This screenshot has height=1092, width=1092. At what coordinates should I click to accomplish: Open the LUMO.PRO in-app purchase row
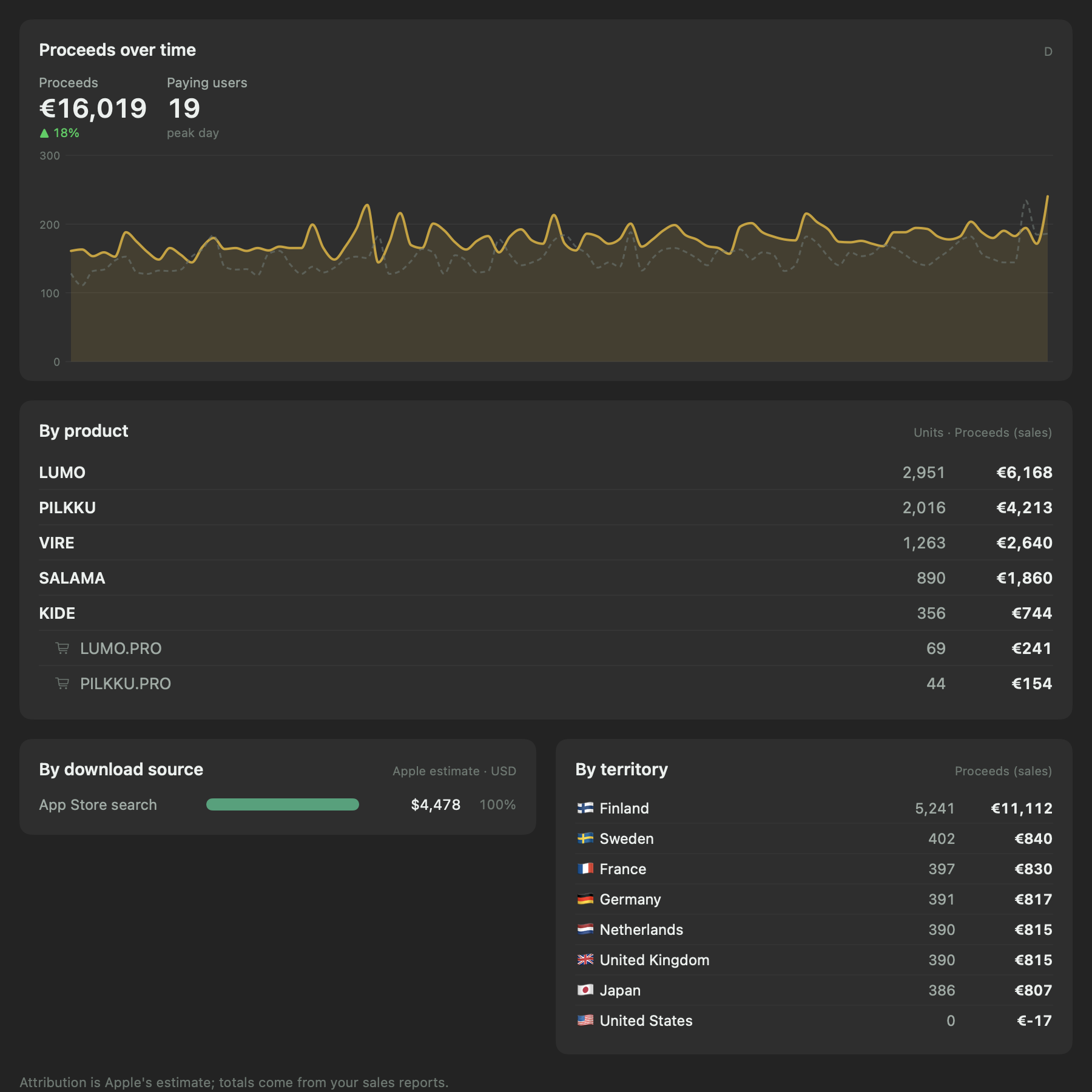coord(546,649)
